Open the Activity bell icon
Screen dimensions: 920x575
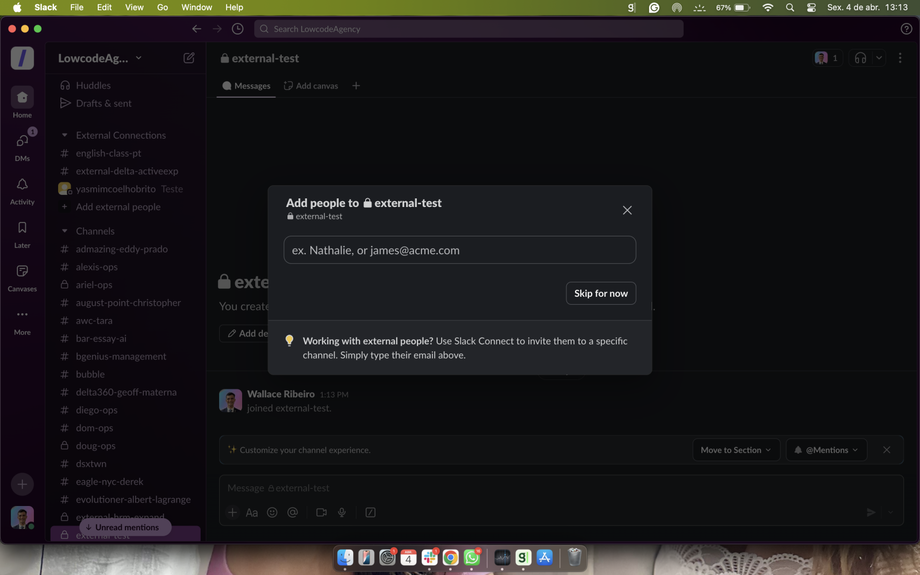click(x=22, y=186)
